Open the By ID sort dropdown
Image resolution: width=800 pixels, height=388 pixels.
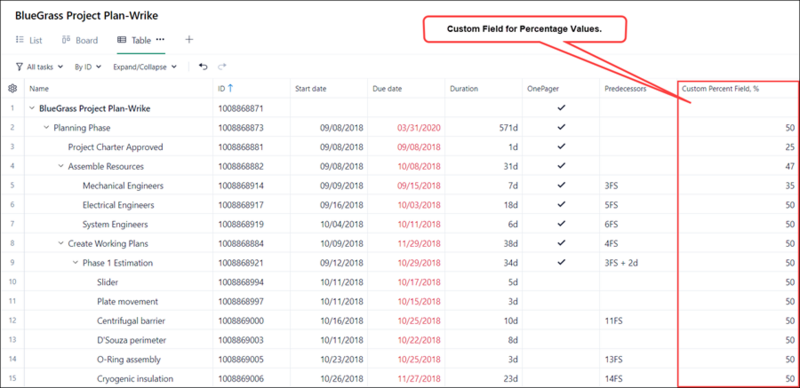point(88,67)
